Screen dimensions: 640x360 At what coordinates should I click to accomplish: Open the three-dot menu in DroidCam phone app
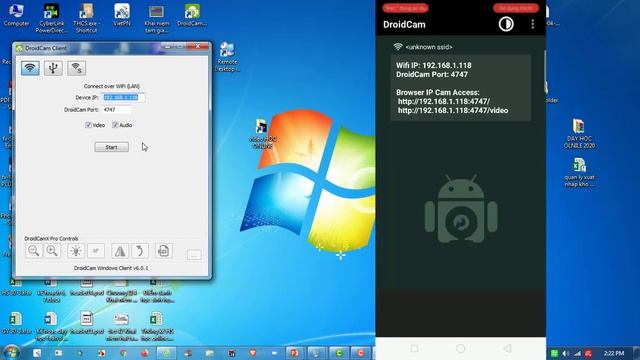(533, 24)
